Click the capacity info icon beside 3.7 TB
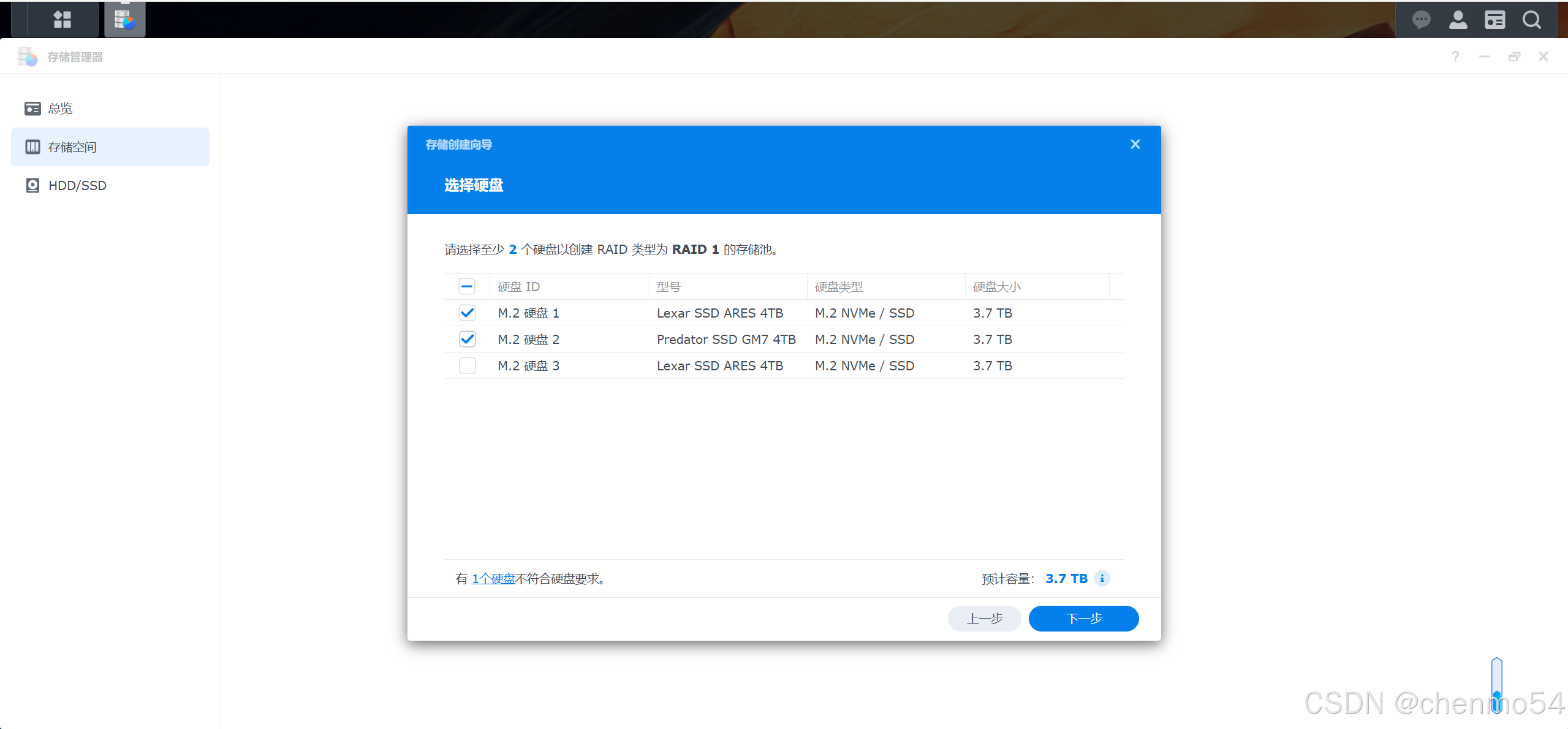1568x729 pixels. click(x=1102, y=578)
